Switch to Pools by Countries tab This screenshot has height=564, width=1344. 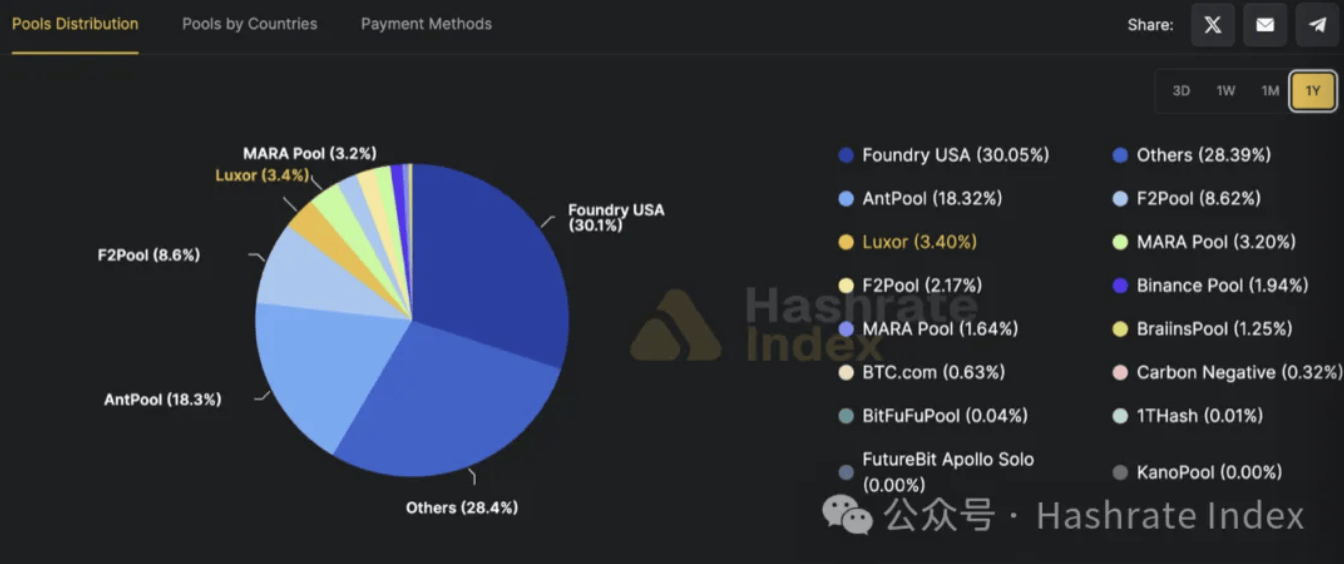click(249, 24)
